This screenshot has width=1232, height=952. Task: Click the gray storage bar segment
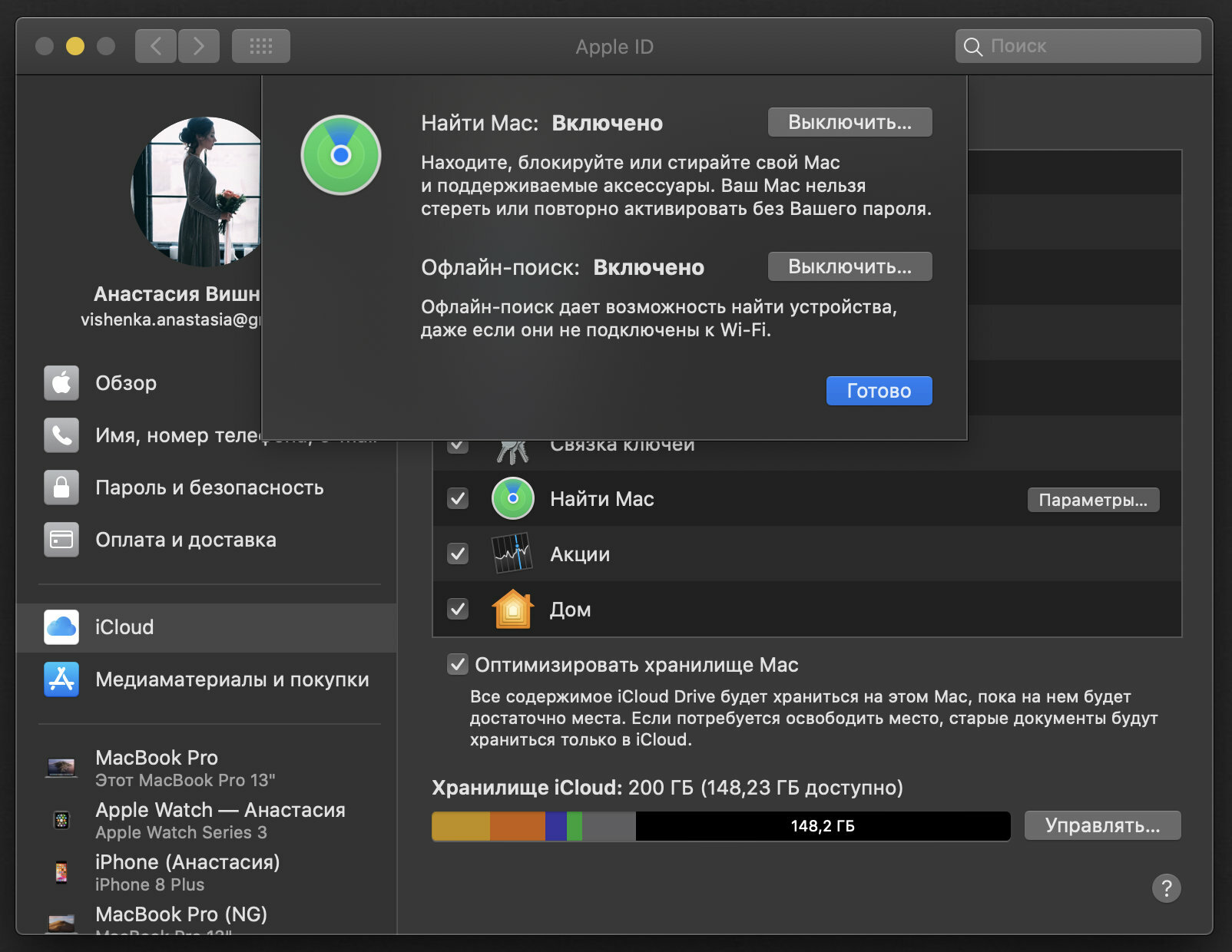[x=609, y=826]
